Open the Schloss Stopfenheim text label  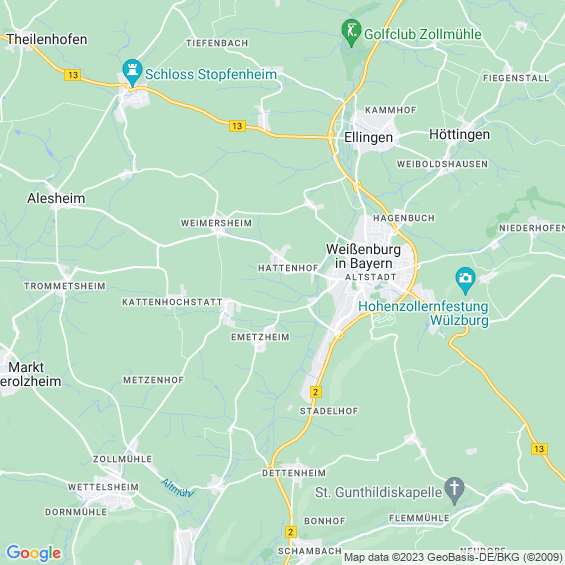point(211,75)
